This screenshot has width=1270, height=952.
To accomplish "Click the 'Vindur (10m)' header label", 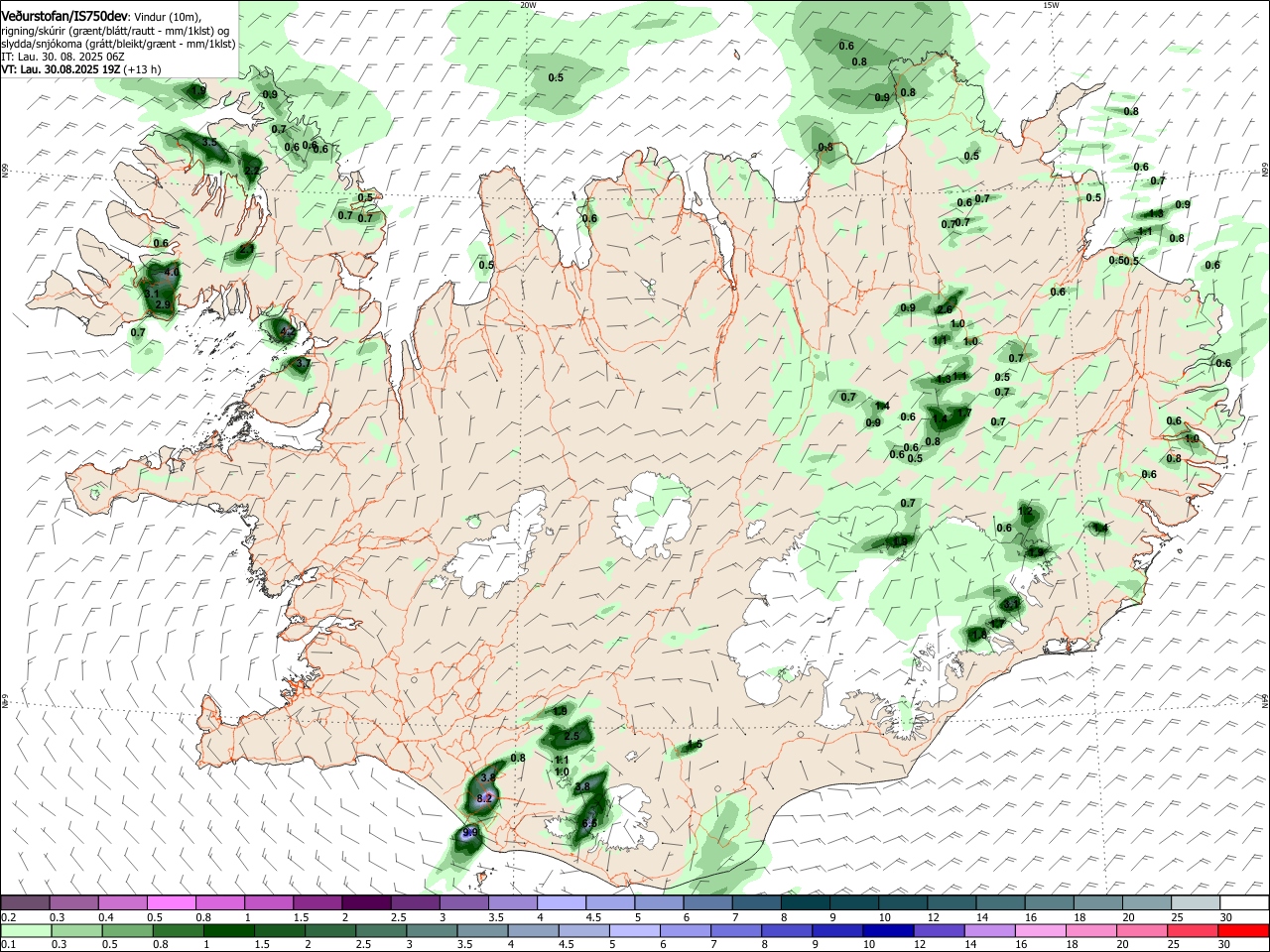I will [x=167, y=16].
